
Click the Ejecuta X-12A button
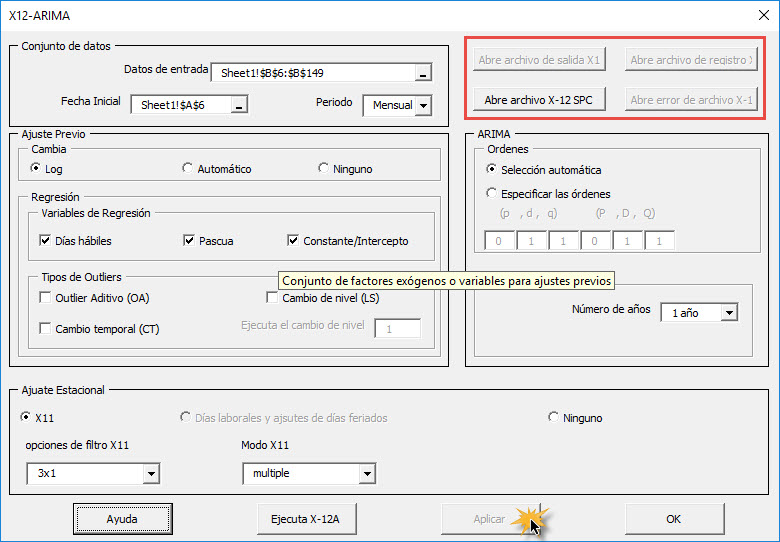point(306,519)
